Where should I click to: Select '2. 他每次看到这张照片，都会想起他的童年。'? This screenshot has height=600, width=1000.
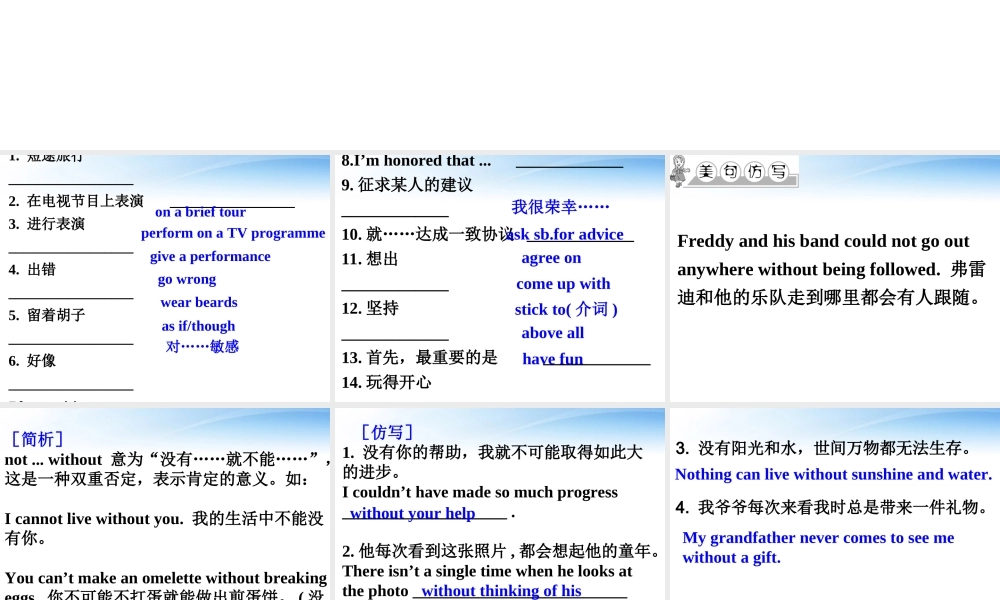pyautogui.click(x=501, y=550)
